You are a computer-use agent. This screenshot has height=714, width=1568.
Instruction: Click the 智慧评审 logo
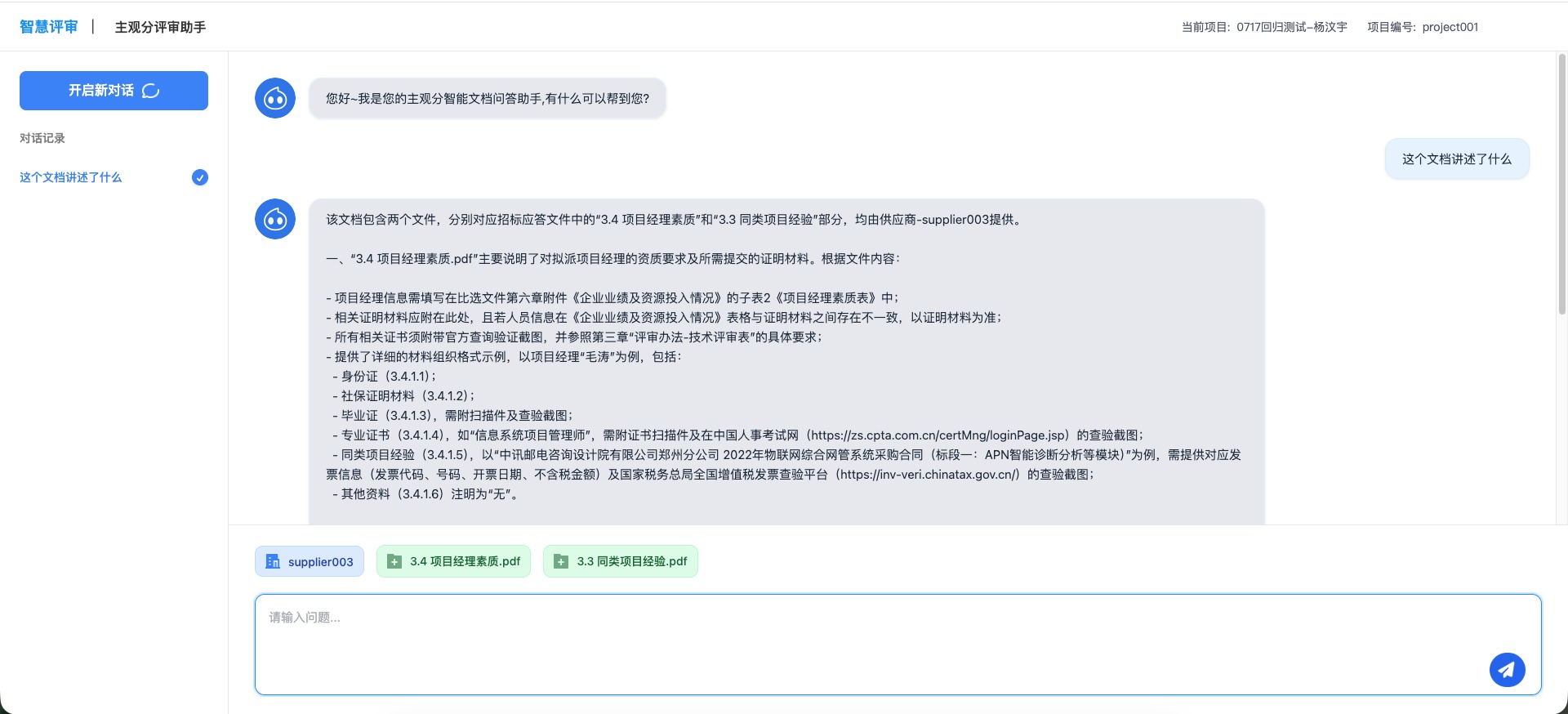(x=49, y=27)
